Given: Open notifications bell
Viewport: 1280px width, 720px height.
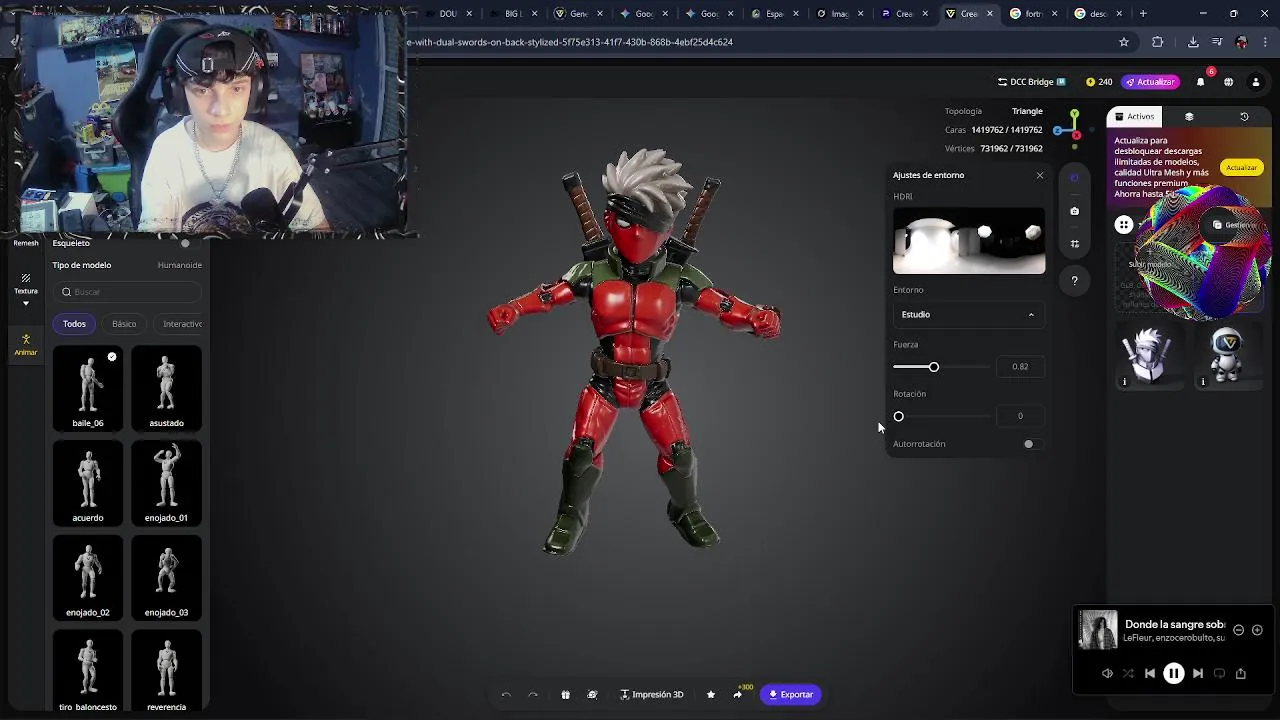Looking at the screenshot, I should pos(1201,82).
